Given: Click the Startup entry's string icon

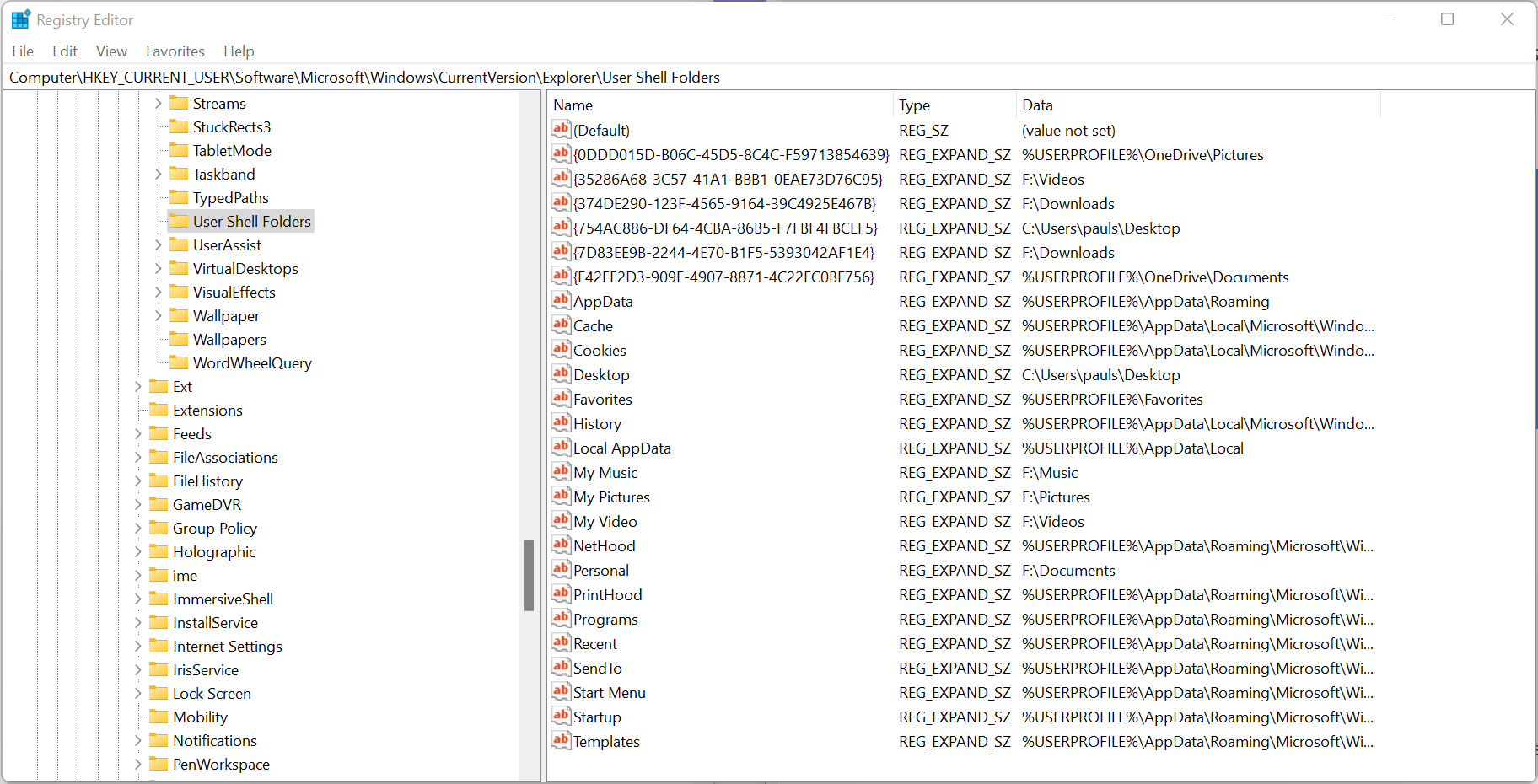Looking at the screenshot, I should tap(561, 716).
